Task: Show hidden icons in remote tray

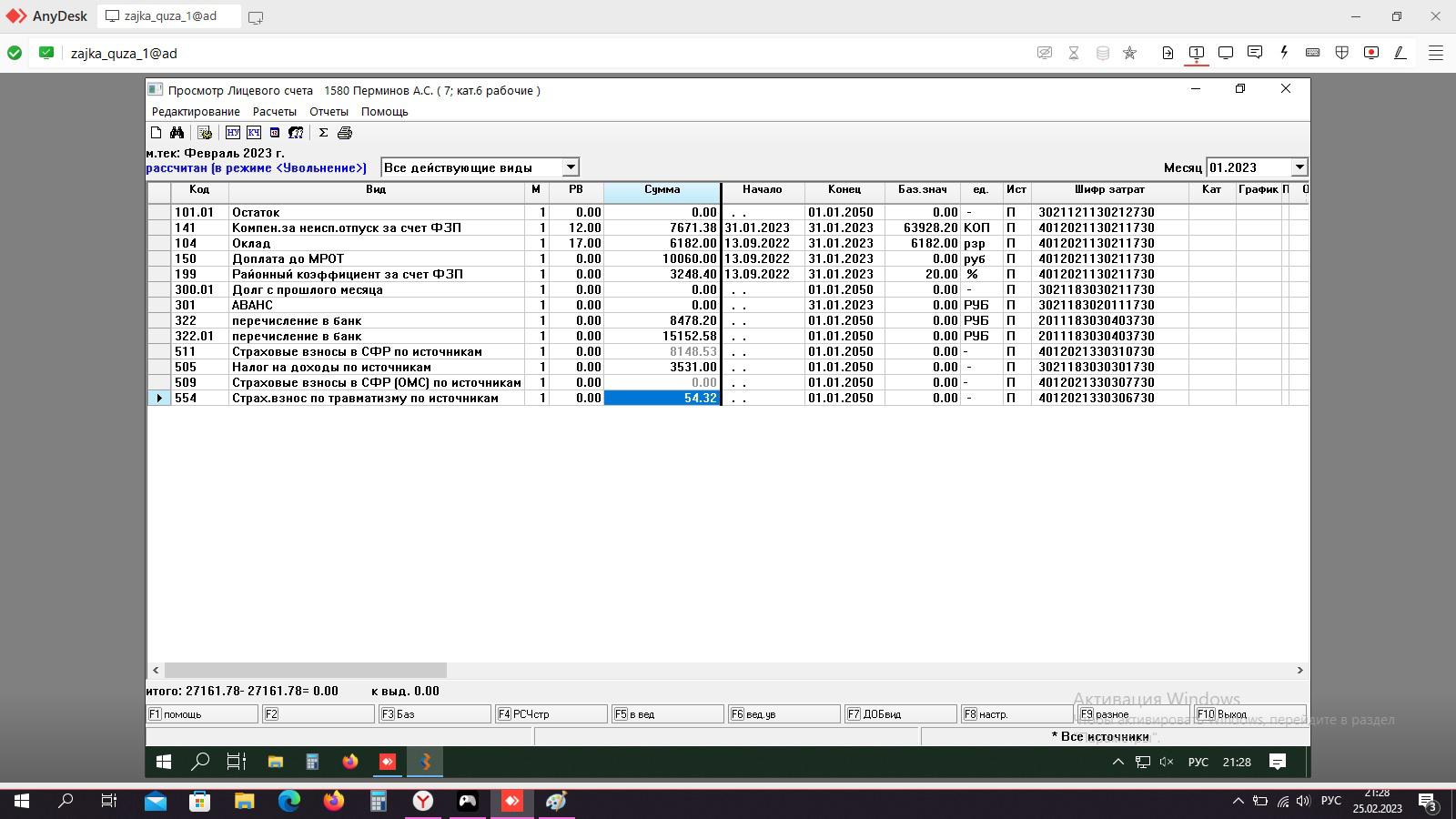Action: click(1118, 762)
